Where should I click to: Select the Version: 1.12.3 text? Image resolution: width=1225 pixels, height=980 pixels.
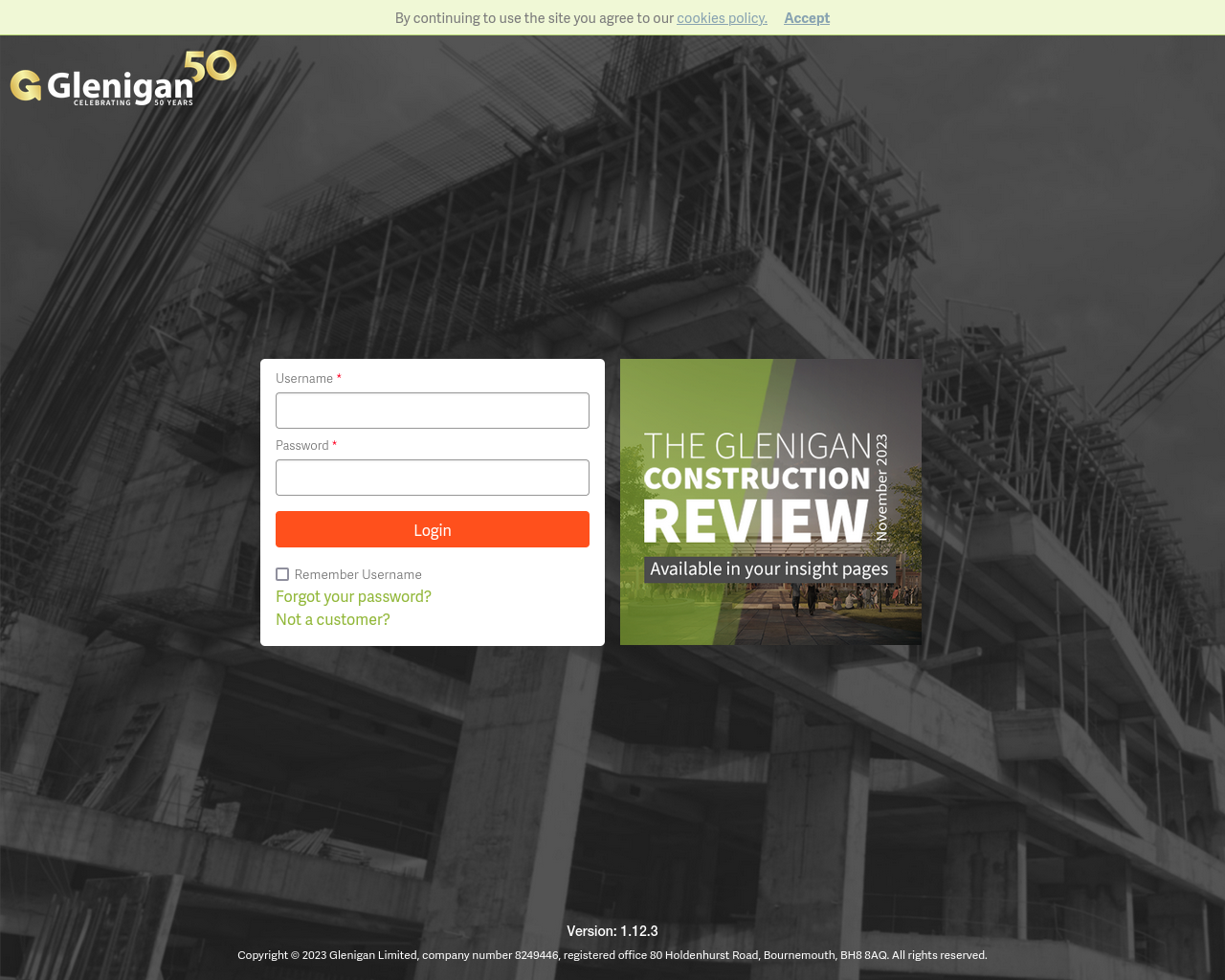[612, 931]
